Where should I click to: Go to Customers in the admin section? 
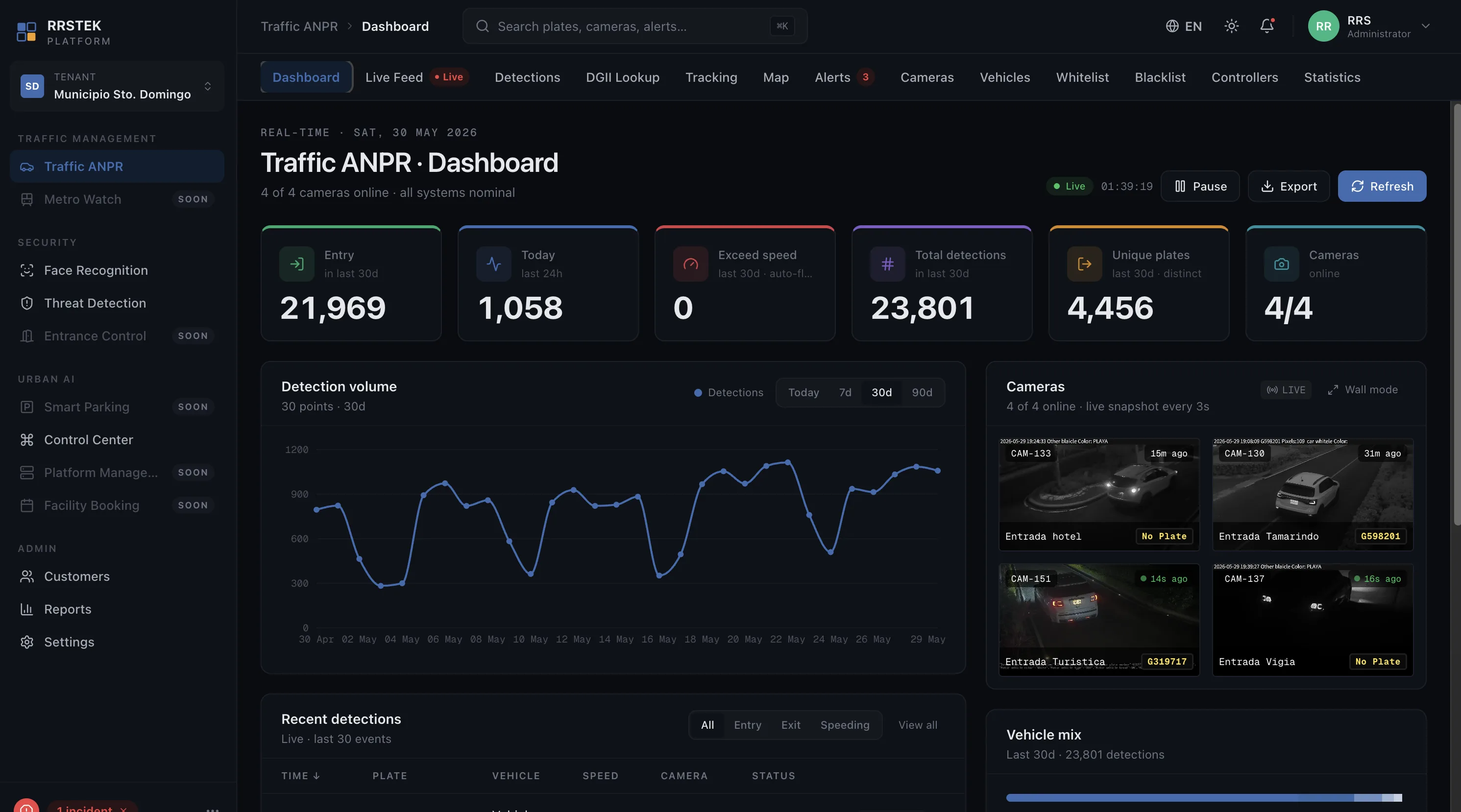point(117,577)
